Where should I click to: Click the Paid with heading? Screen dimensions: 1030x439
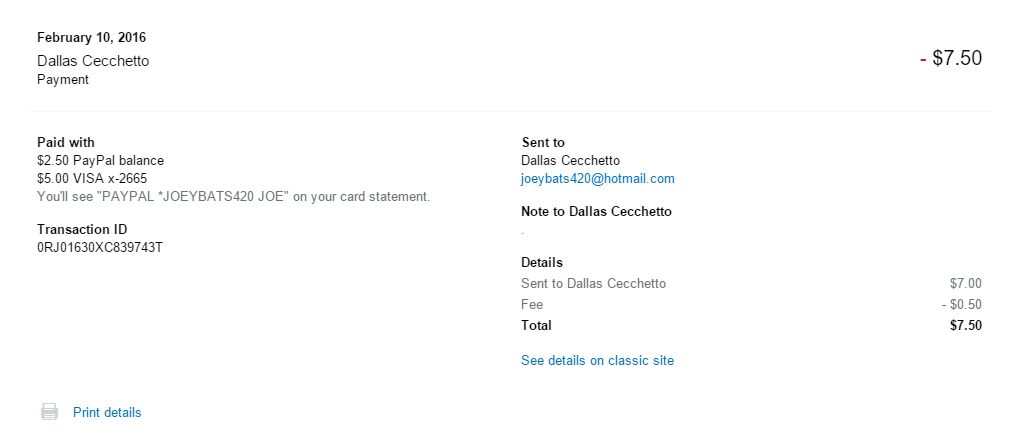tap(66, 142)
